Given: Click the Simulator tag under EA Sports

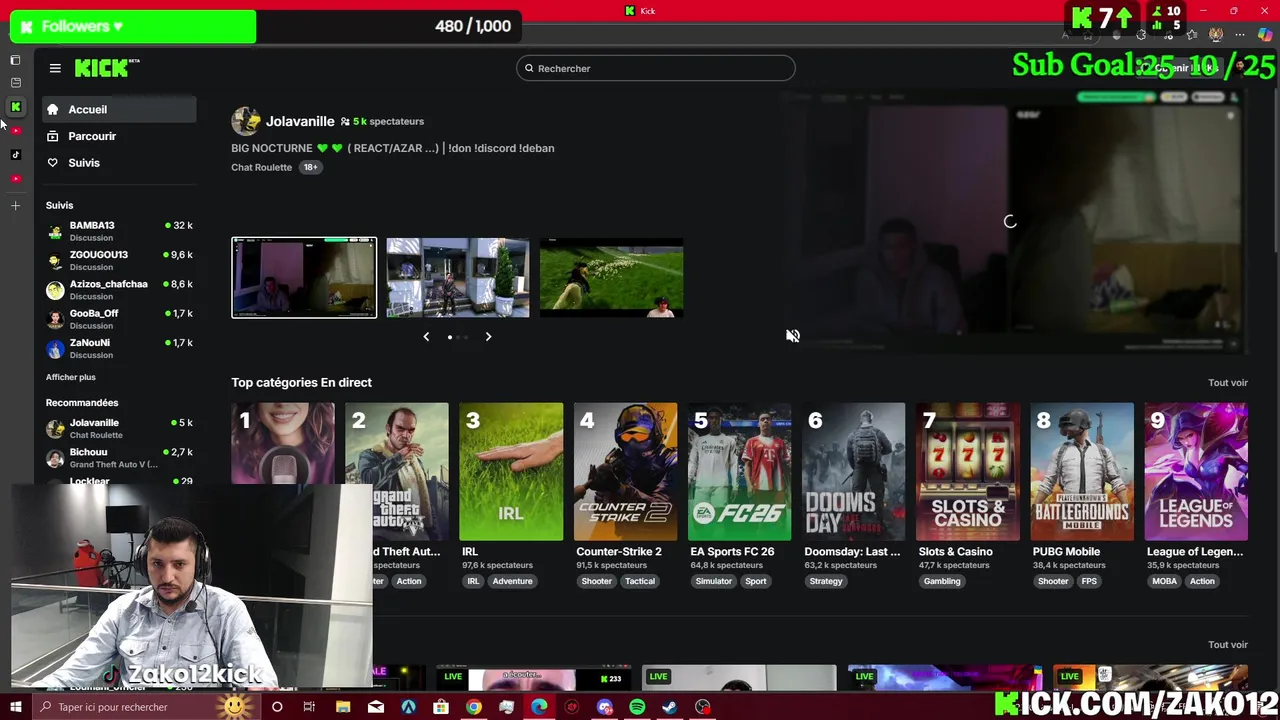Looking at the screenshot, I should click(x=714, y=581).
